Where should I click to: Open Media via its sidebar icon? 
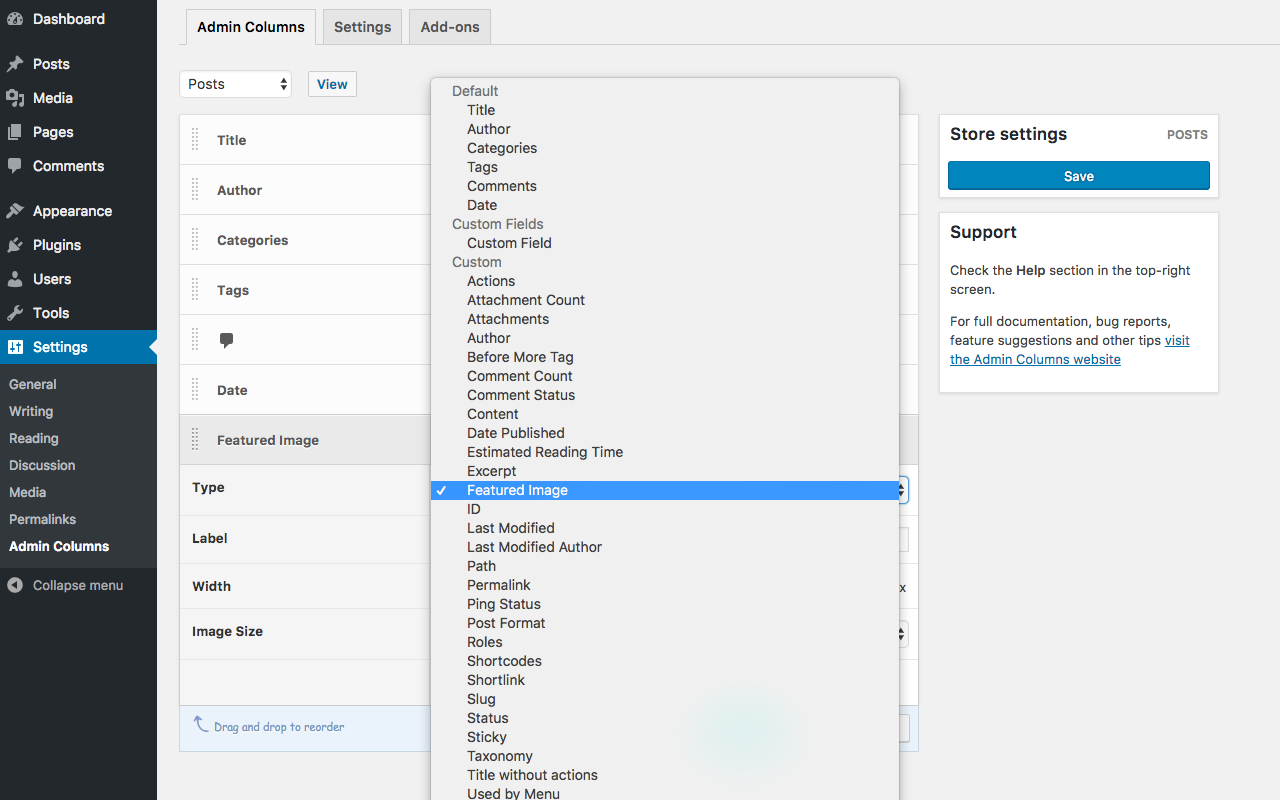pos(15,98)
